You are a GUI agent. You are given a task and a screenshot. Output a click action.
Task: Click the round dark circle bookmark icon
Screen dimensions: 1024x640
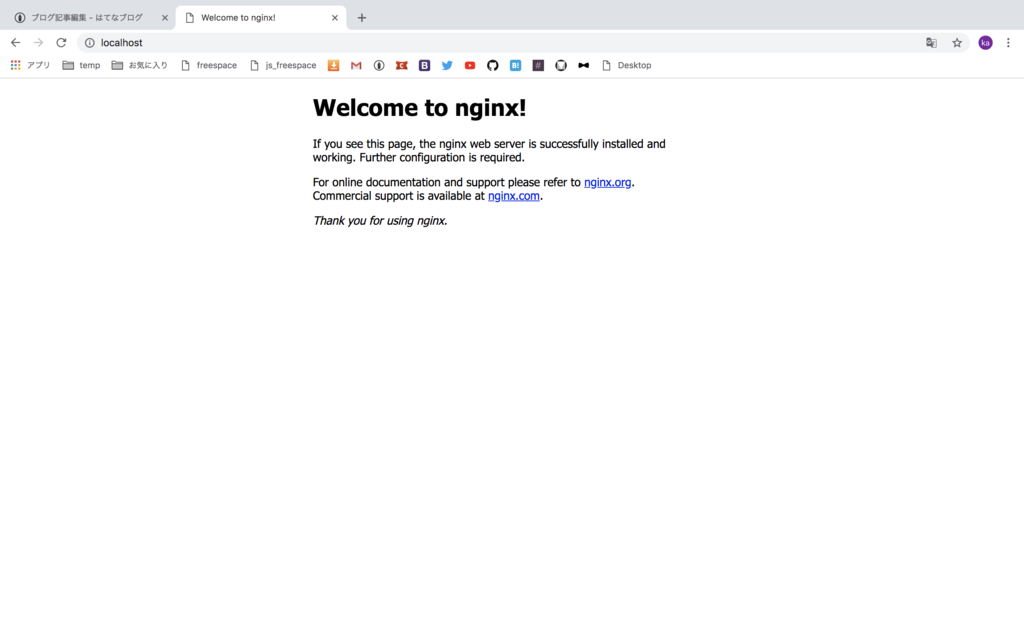click(561, 65)
